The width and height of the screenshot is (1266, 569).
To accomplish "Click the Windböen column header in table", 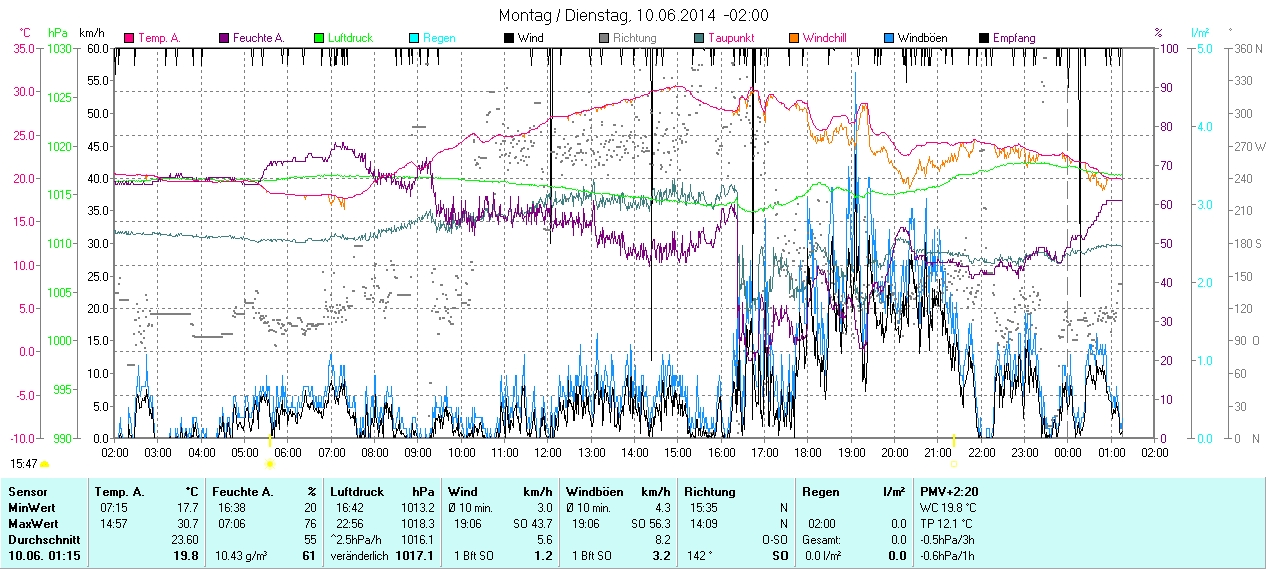I will pyautogui.click(x=595, y=492).
